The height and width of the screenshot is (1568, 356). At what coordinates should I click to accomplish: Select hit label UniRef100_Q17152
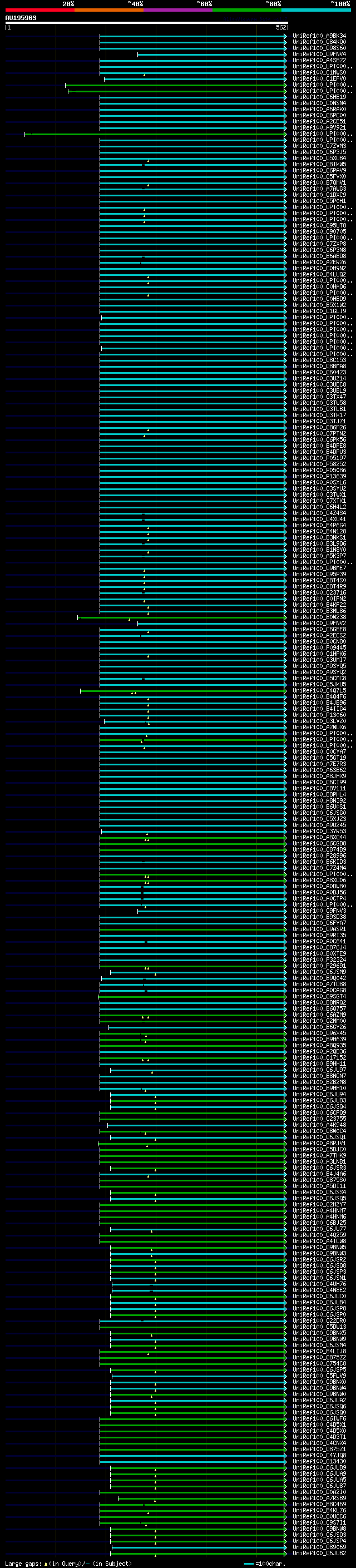click(x=319, y=1058)
